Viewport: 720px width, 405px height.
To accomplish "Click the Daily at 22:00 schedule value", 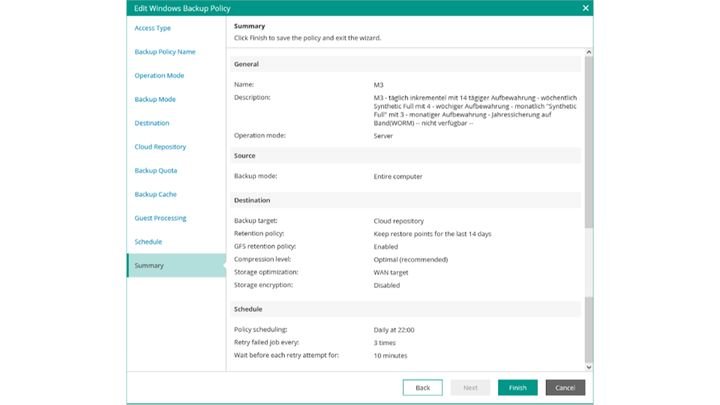I will 394,329.
